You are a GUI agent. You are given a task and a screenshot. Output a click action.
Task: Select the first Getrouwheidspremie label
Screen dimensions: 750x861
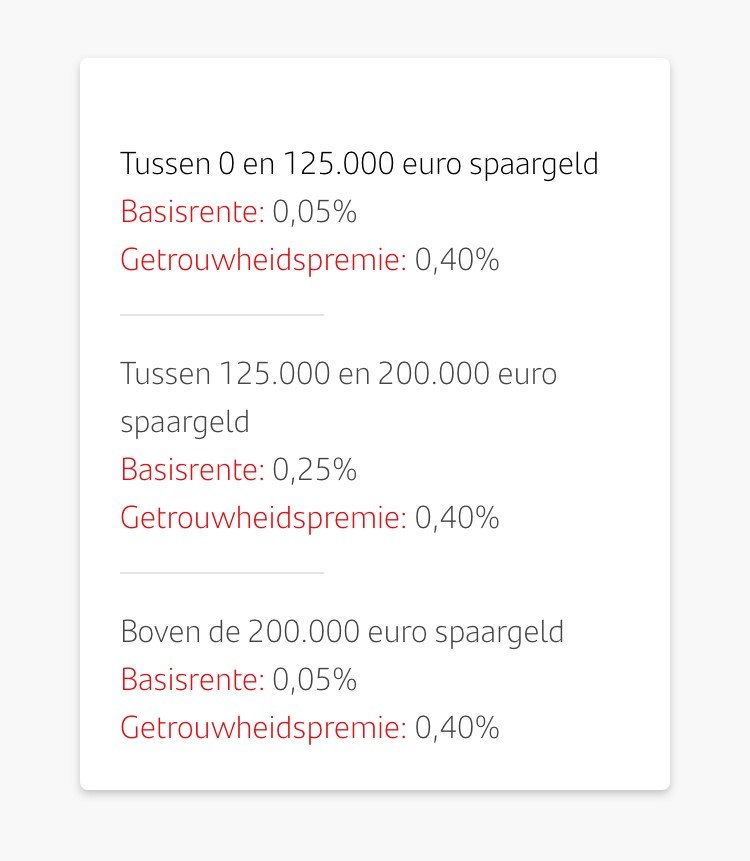pos(264,260)
